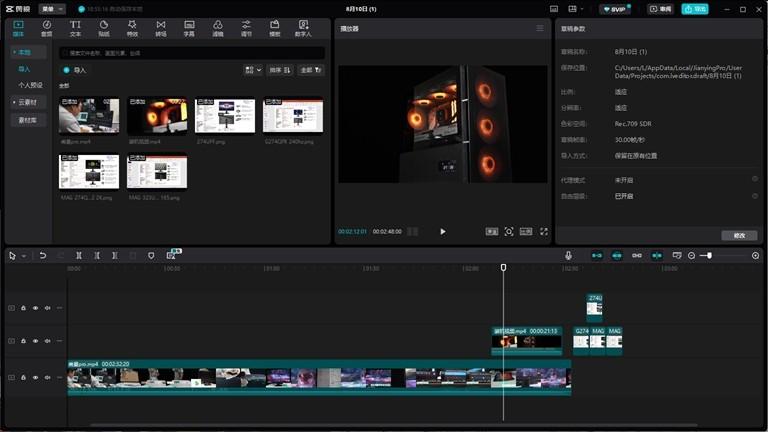Toggle visibility eye on bottom main track

click(35, 378)
